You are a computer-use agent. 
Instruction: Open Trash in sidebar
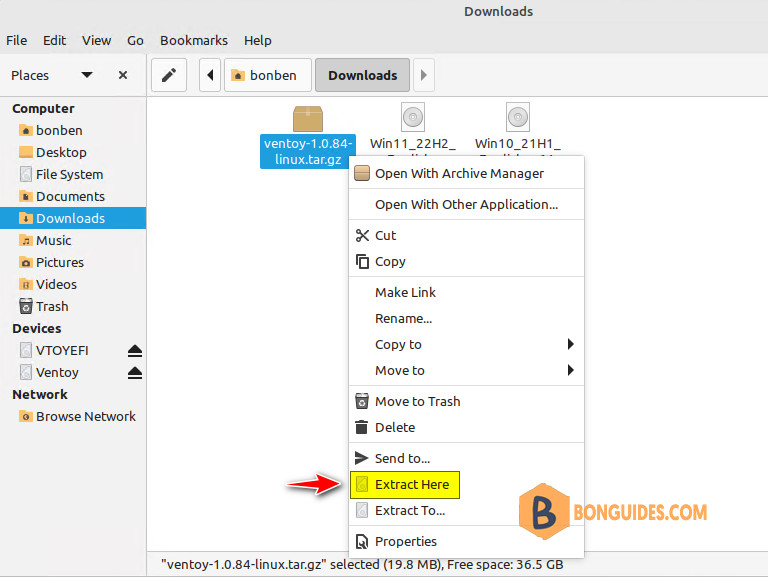tap(73, 307)
